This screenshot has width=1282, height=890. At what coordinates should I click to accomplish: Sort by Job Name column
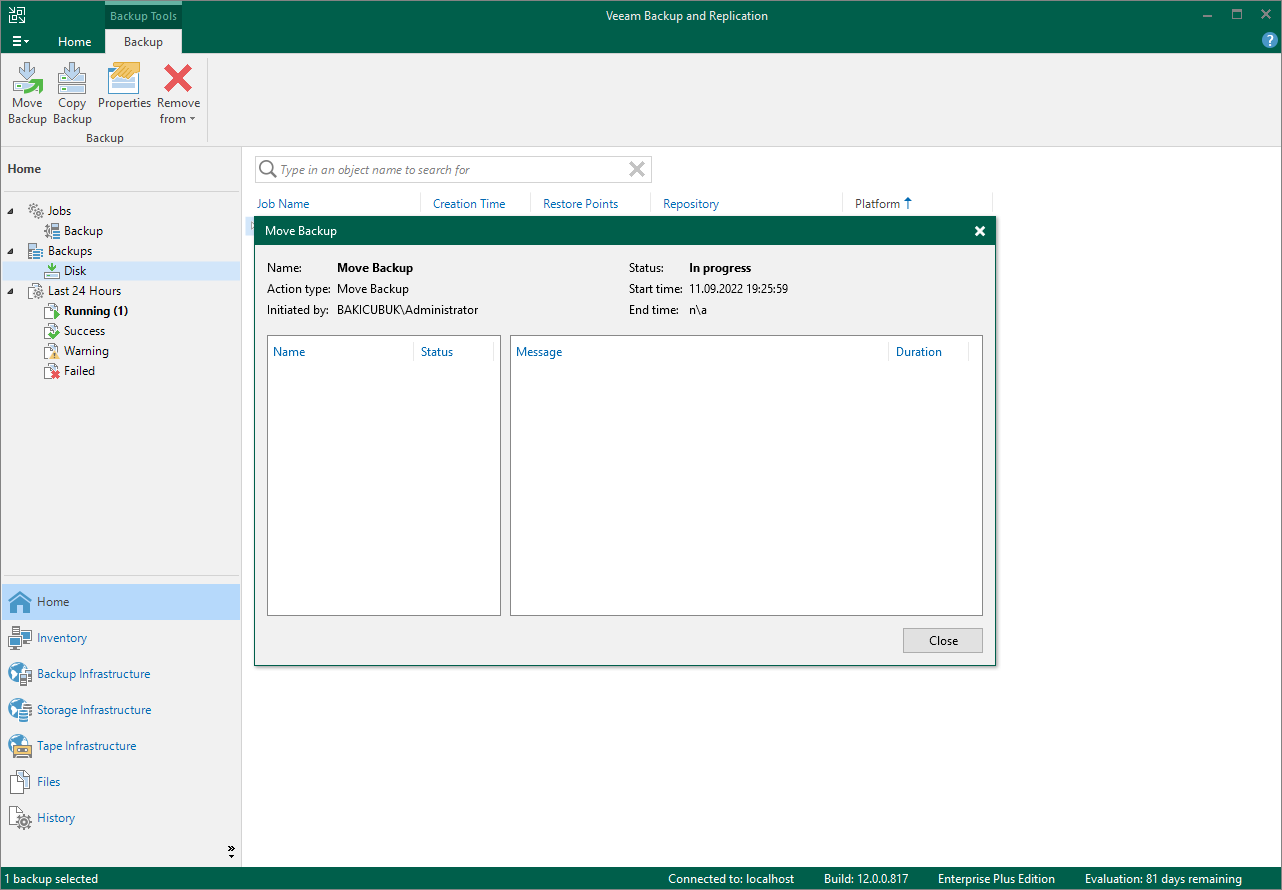283,204
